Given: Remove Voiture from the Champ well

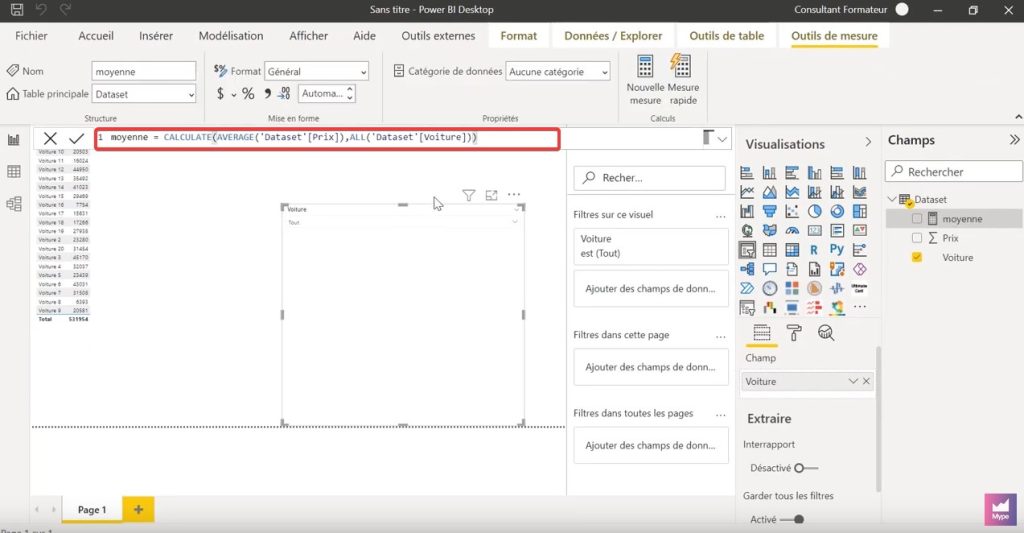Looking at the screenshot, I should [x=866, y=381].
